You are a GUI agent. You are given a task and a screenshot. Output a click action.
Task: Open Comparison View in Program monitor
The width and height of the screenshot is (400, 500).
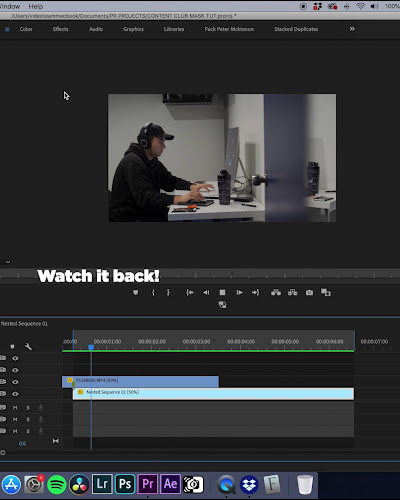326,292
